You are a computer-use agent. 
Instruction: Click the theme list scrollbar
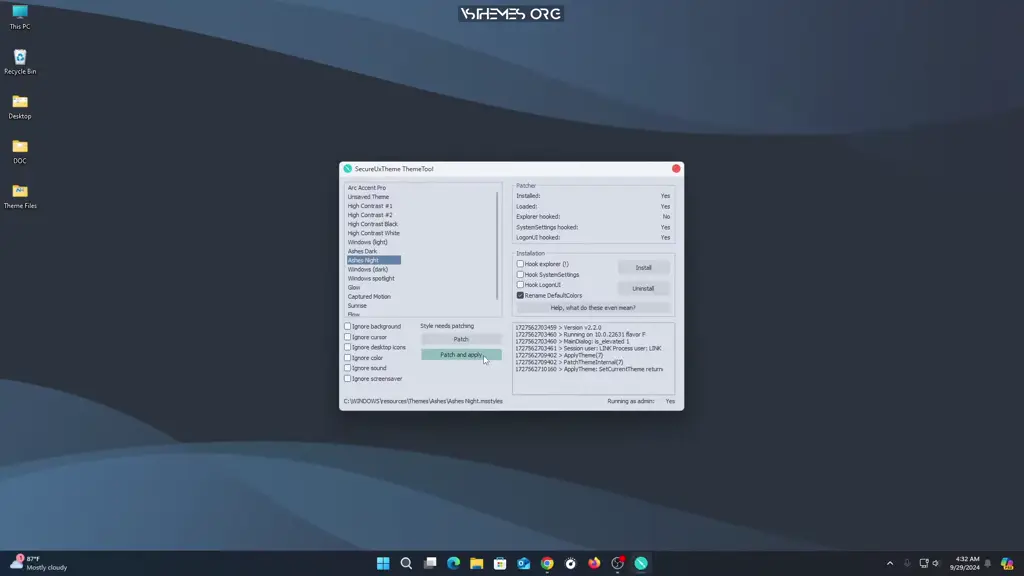(x=497, y=245)
